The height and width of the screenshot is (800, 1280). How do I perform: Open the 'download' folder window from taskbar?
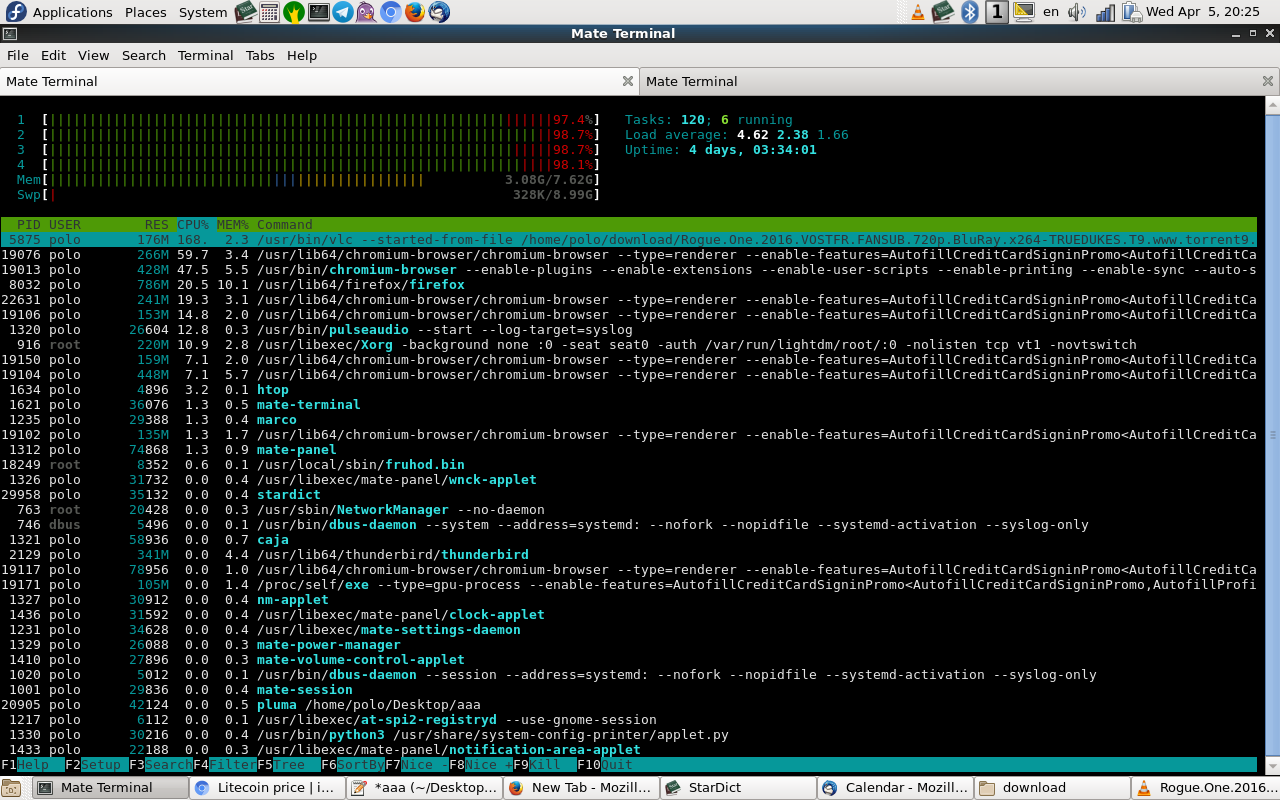(1051, 788)
